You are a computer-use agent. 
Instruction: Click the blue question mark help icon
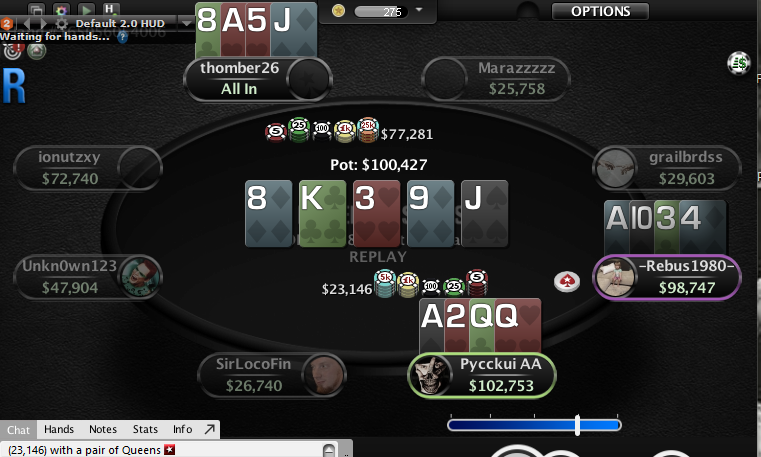coord(123,37)
